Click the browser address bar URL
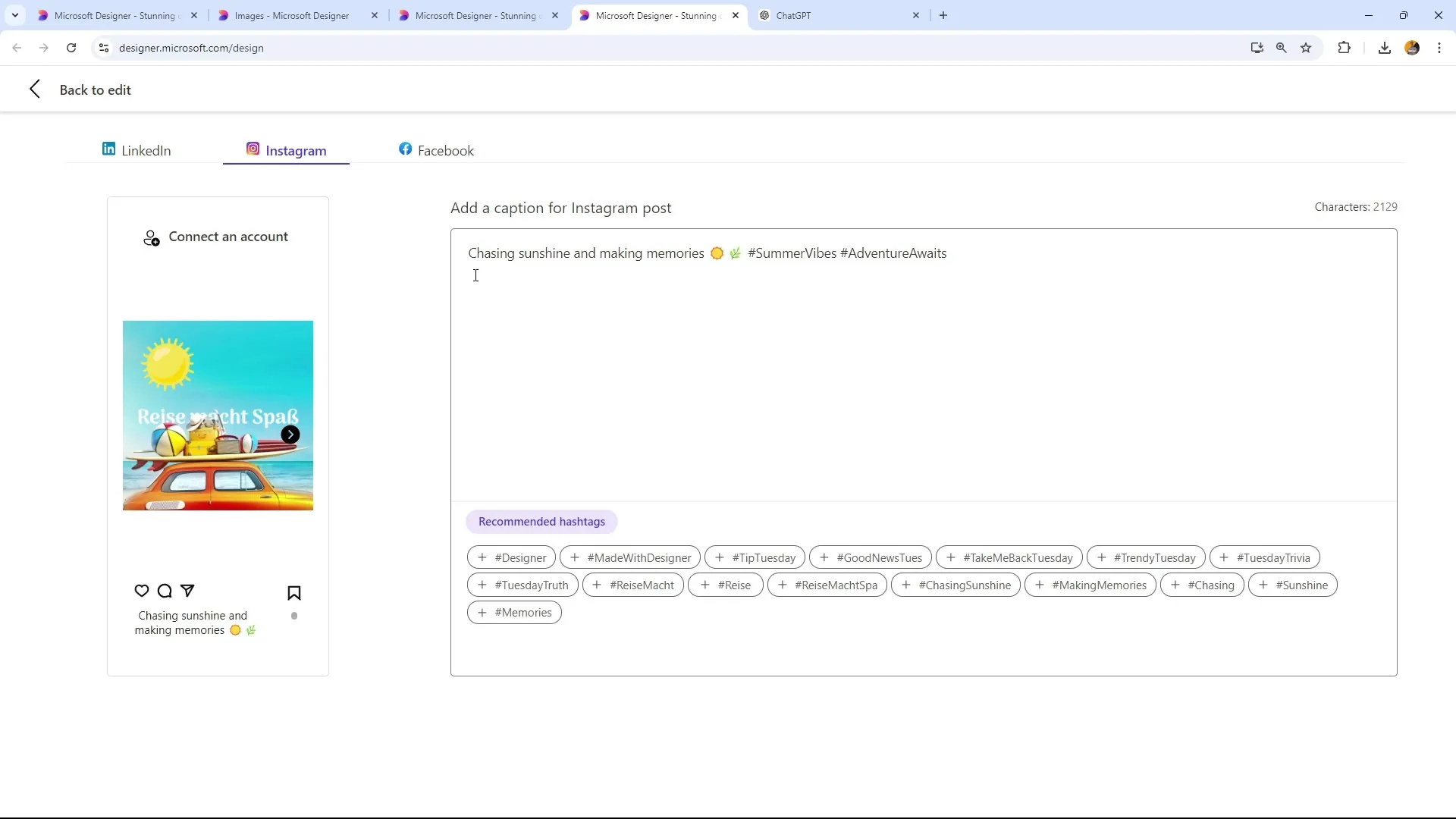This screenshot has width=1456, height=819. 191,48
